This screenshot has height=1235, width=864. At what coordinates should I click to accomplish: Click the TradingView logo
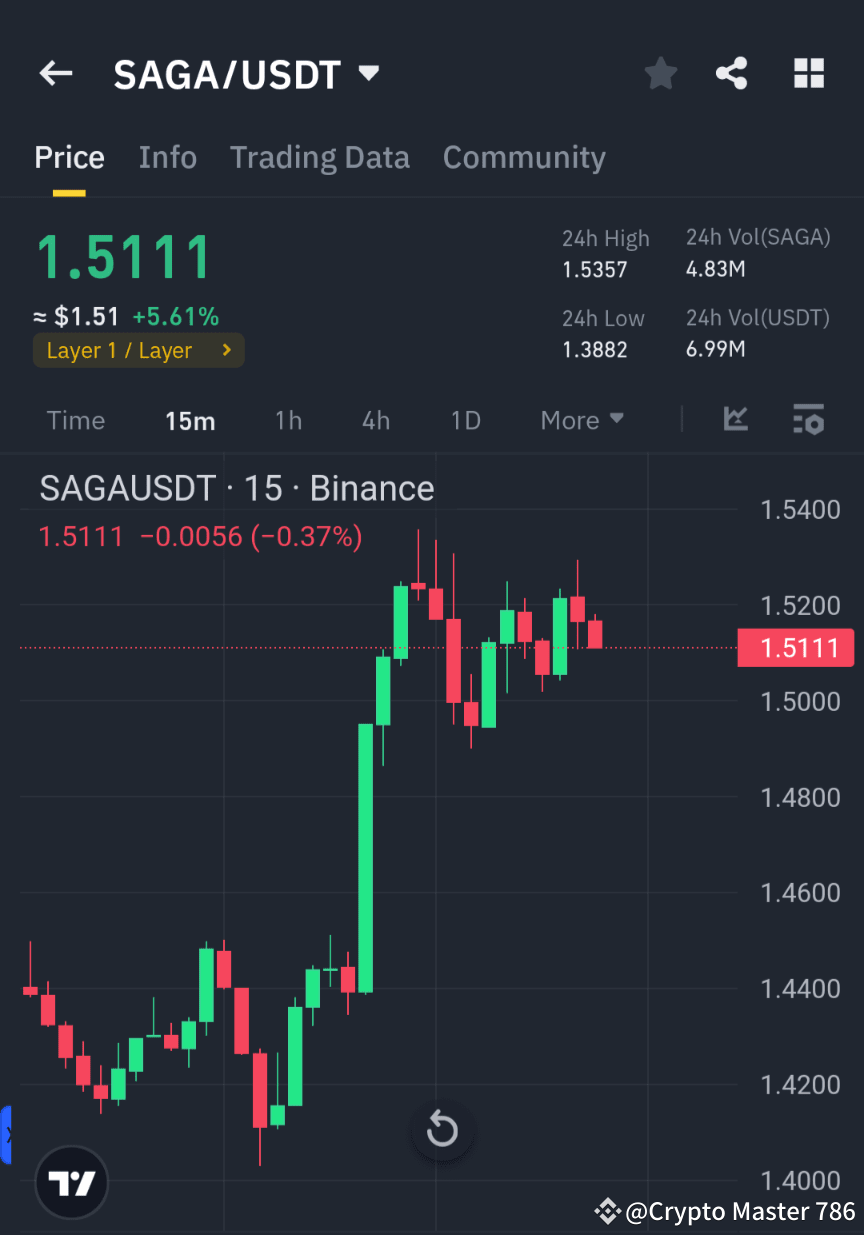pos(70,1182)
